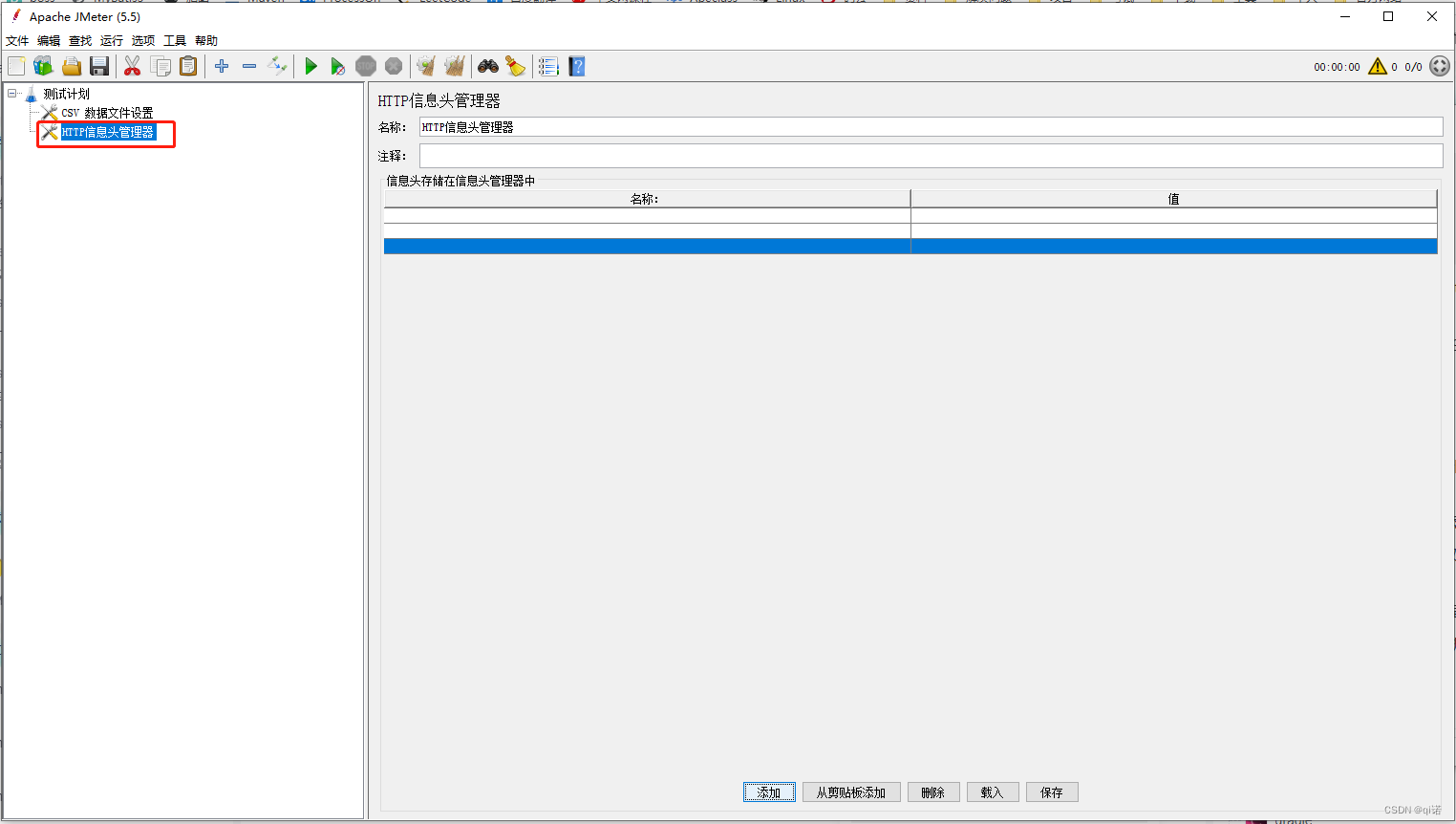The image size is (1456, 824).
Task: Click the 注释 comment input field
Action: point(931,156)
